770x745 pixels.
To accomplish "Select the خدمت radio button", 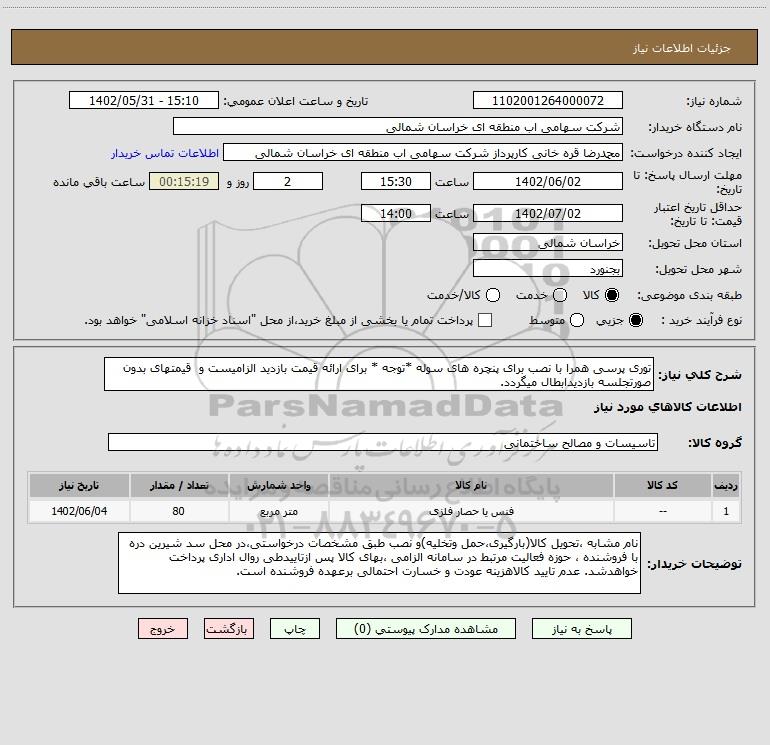I will [x=560, y=295].
